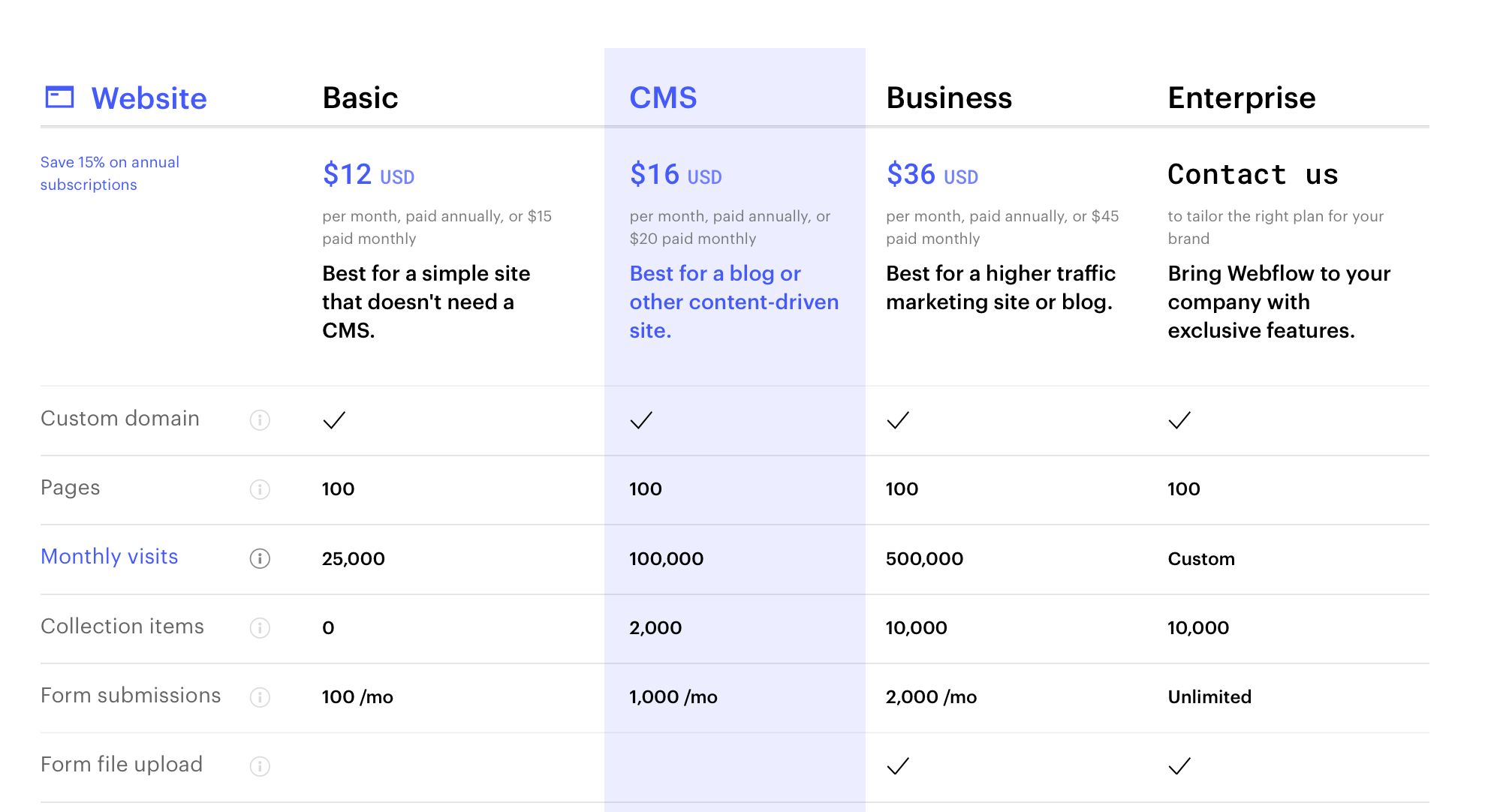Select the Basic plan heading
The width and height of the screenshot is (1485, 812).
tap(360, 98)
